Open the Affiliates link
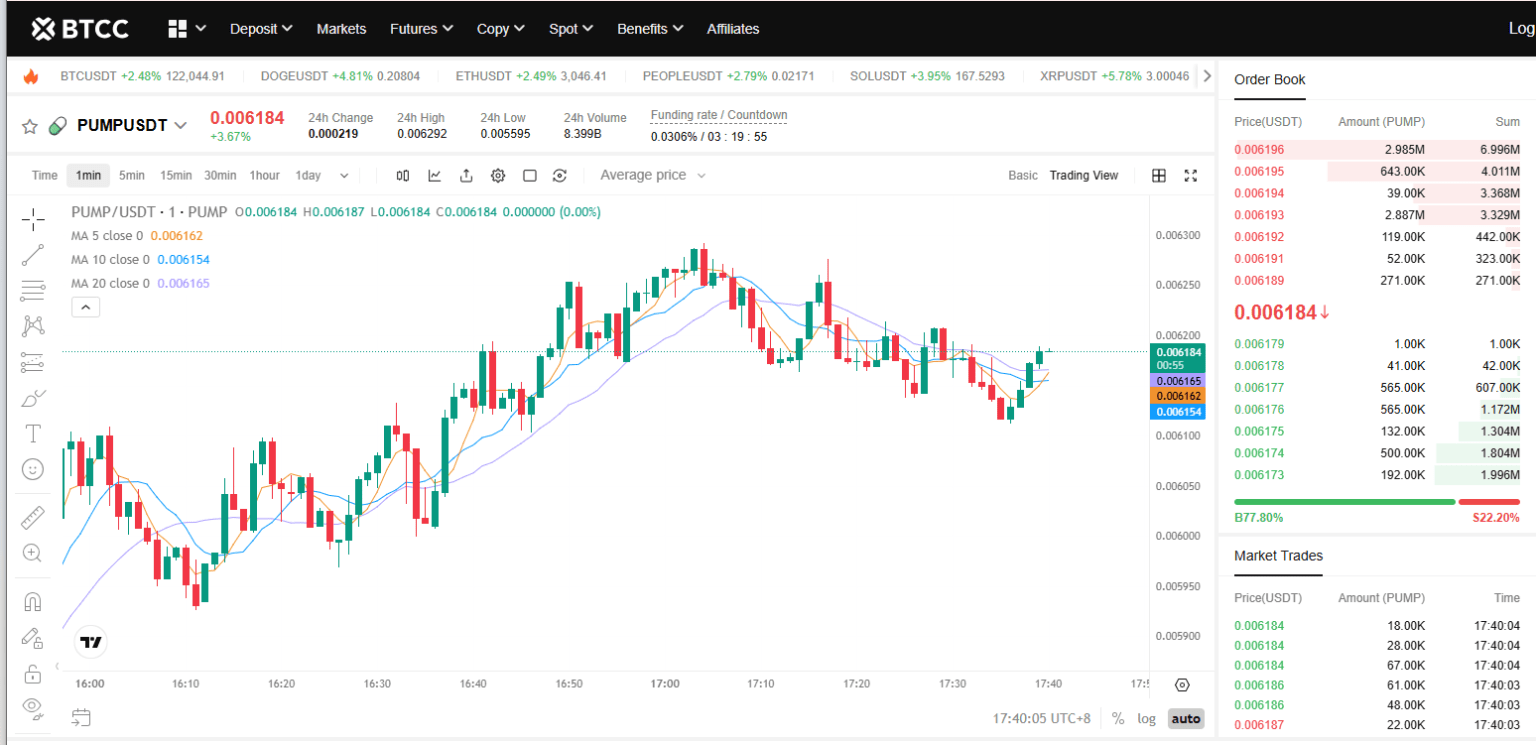This screenshot has width=1536, height=745. 732,29
